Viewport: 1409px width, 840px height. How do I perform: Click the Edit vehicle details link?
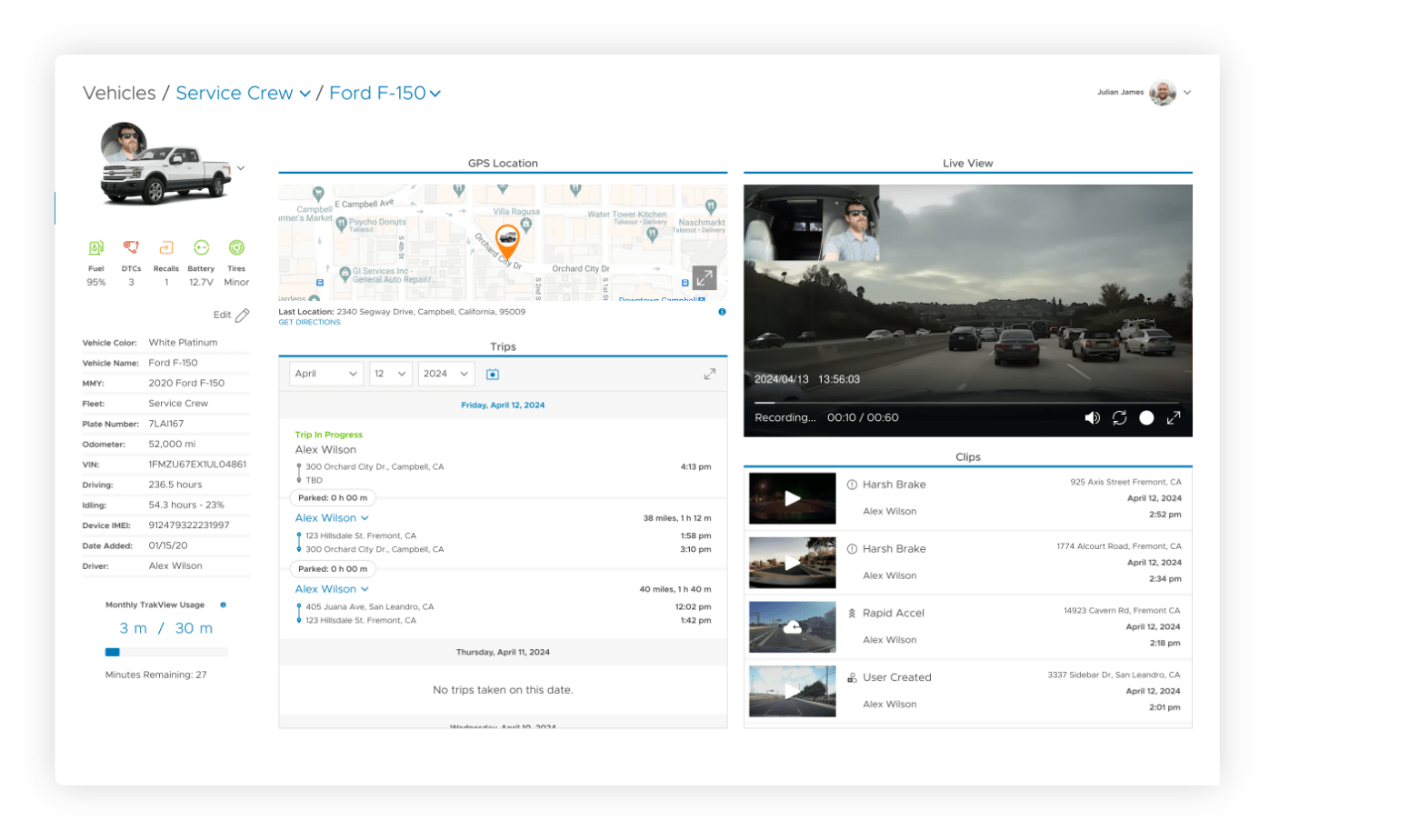point(223,315)
